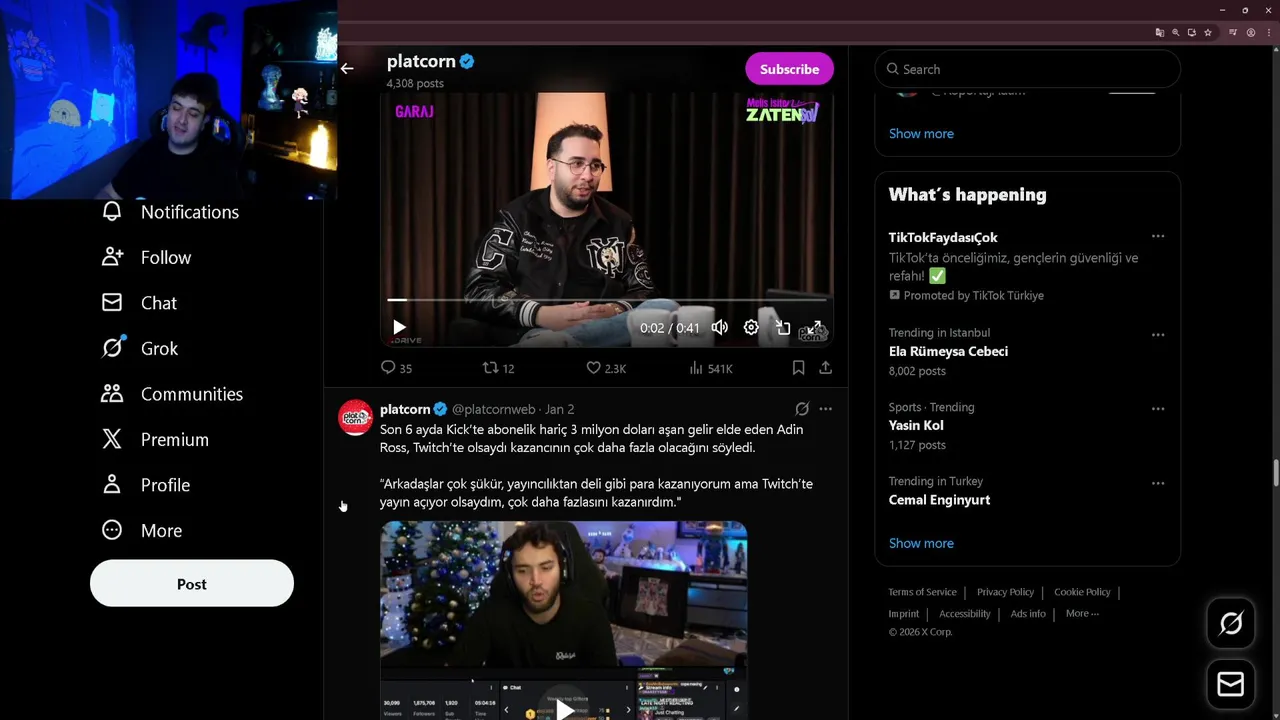
Task: Open more options for Ela Rümeysa Cebeci
Action: pyautogui.click(x=1158, y=334)
